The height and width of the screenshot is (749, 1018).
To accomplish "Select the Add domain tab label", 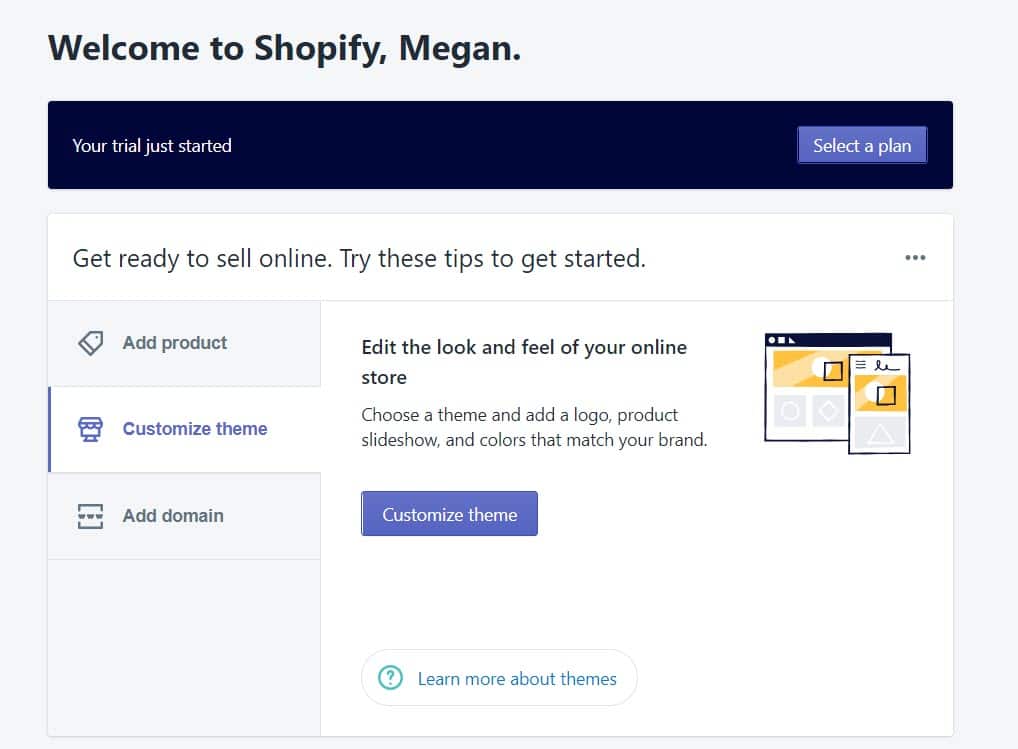I will tap(173, 516).
